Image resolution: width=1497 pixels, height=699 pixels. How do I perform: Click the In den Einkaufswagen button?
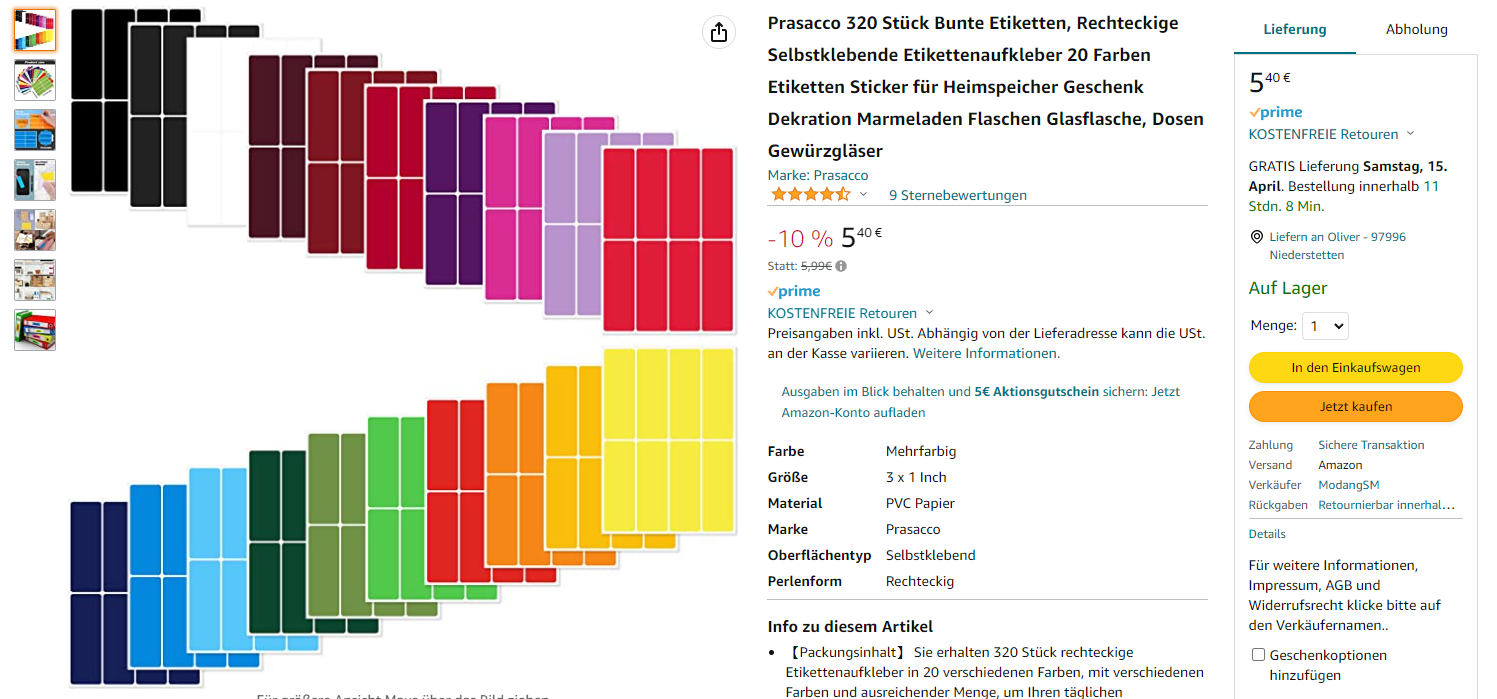(1355, 367)
